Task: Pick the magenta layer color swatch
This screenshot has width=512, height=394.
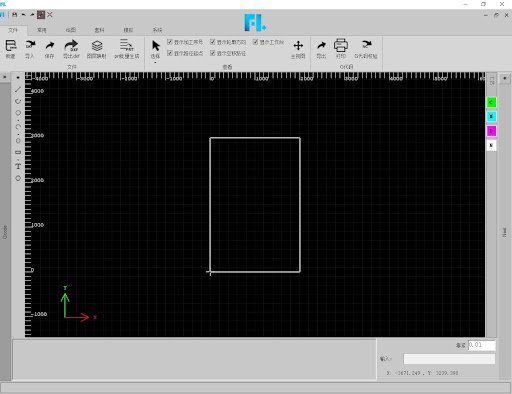Action: click(491, 131)
